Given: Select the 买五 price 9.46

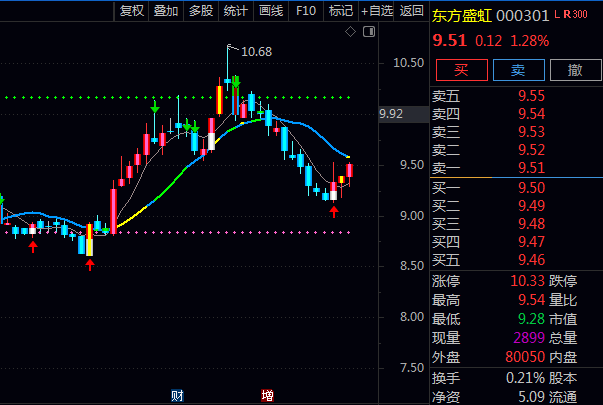Looking at the screenshot, I should (x=531, y=260).
